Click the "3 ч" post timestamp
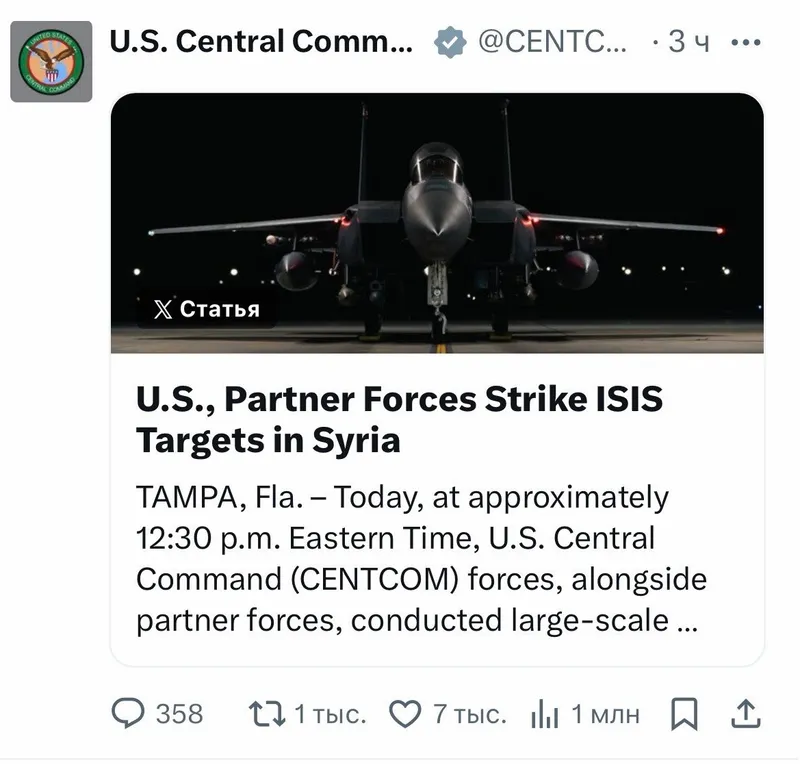This screenshot has width=800, height=764. tap(688, 42)
